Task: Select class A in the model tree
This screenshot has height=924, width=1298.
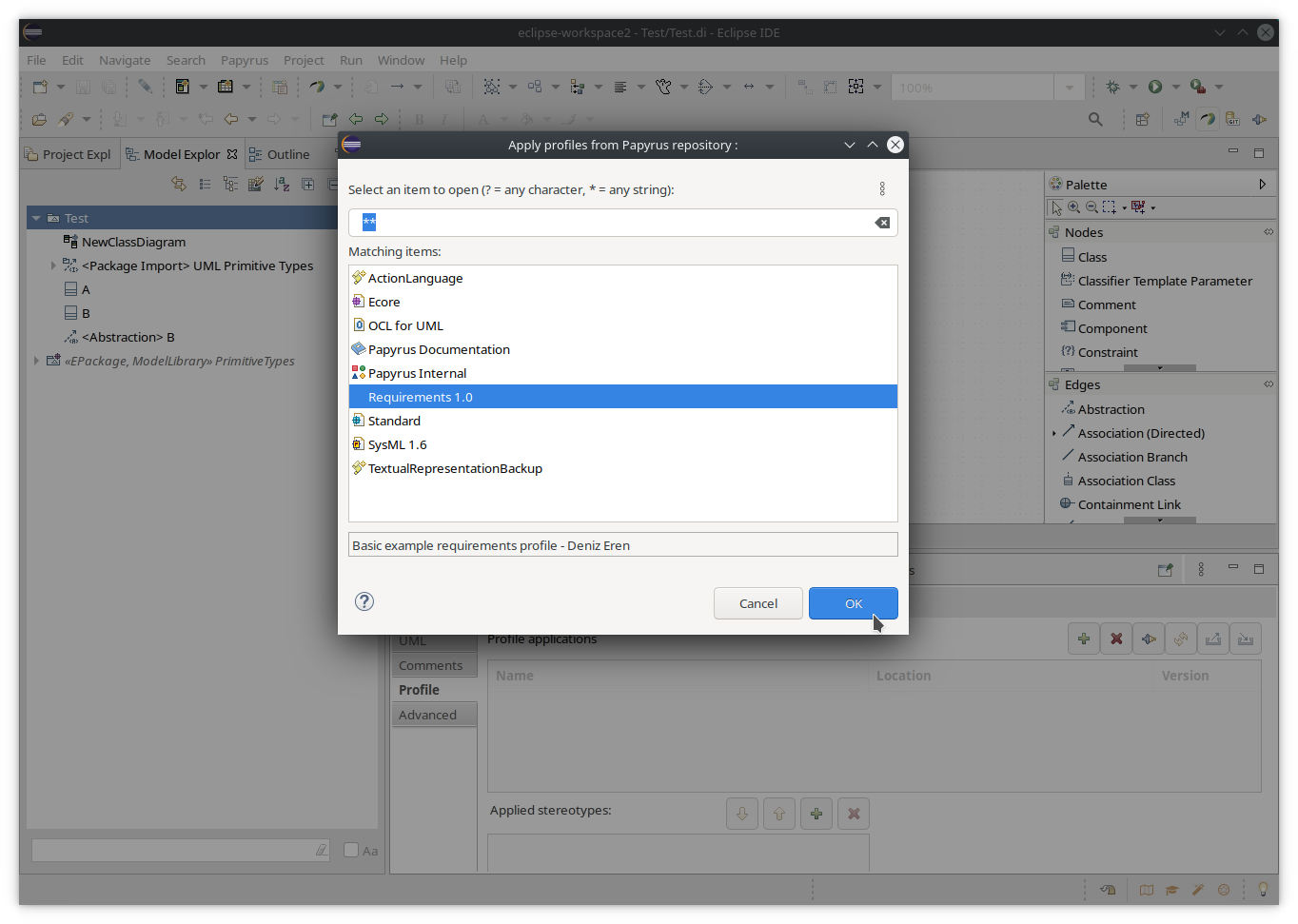Action: pos(77,289)
